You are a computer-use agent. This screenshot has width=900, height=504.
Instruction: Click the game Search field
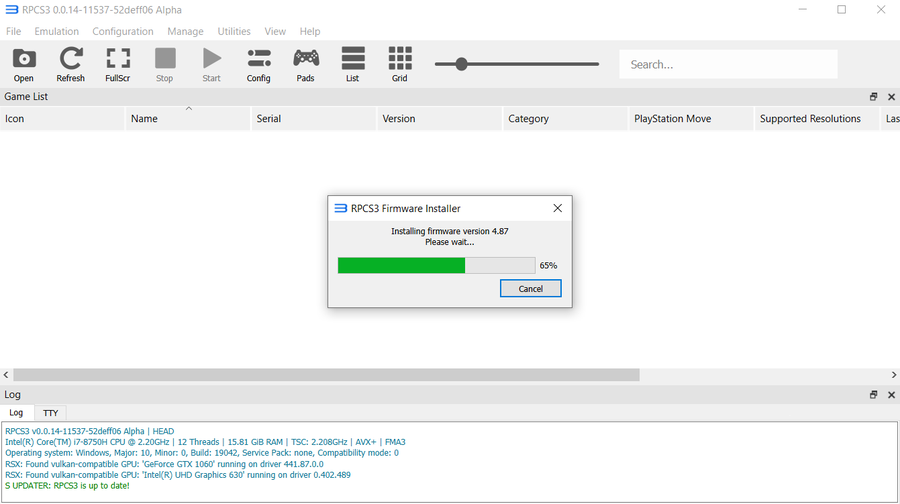point(728,64)
